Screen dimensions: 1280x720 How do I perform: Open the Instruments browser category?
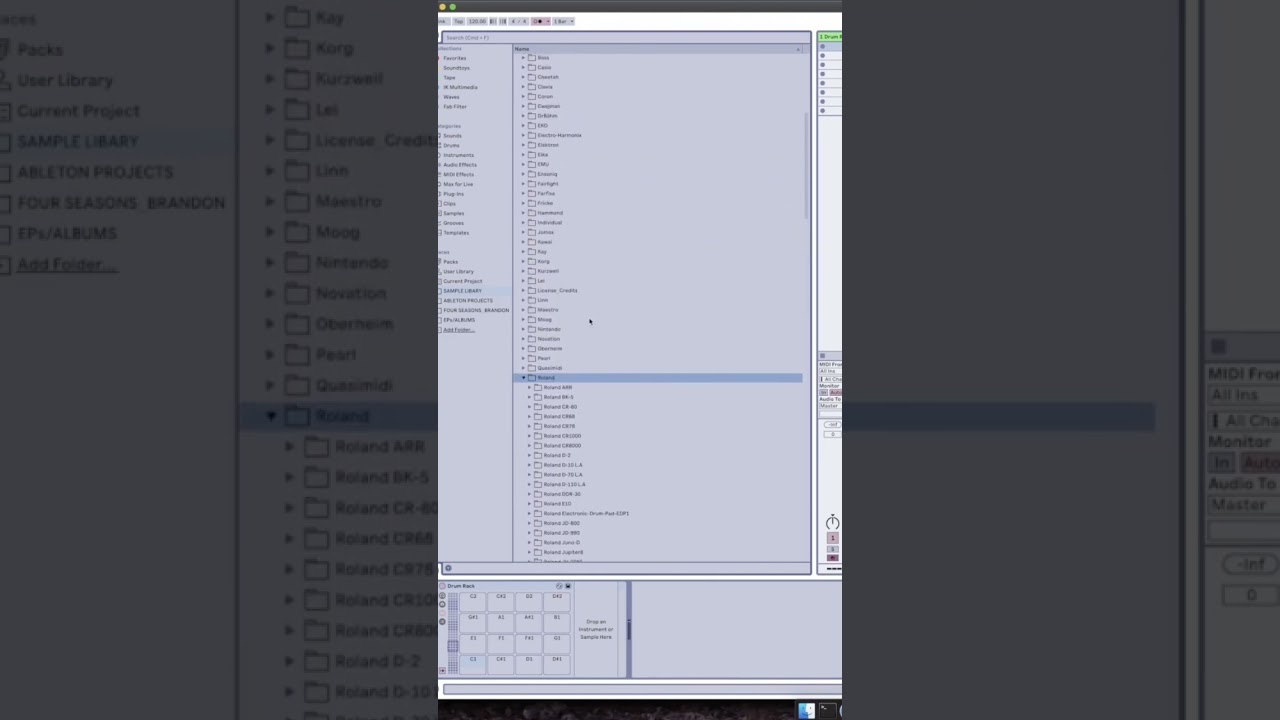[x=459, y=155]
